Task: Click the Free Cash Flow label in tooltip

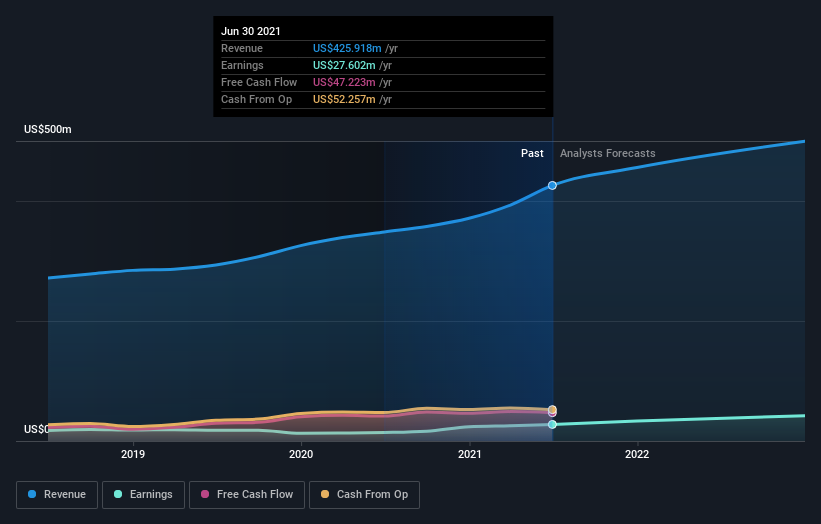Action: pyautogui.click(x=259, y=82)
